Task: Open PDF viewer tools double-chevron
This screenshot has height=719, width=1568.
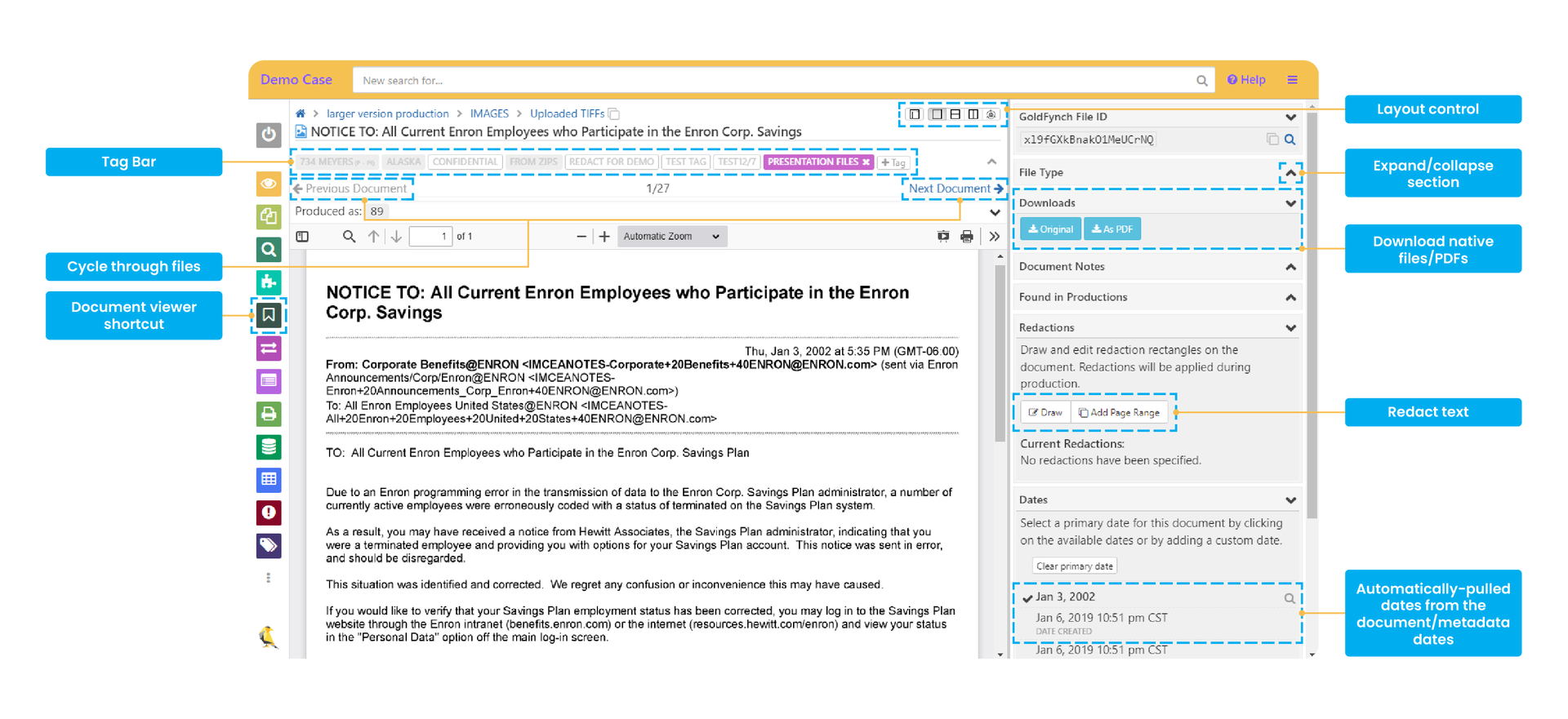Action: 994,237
